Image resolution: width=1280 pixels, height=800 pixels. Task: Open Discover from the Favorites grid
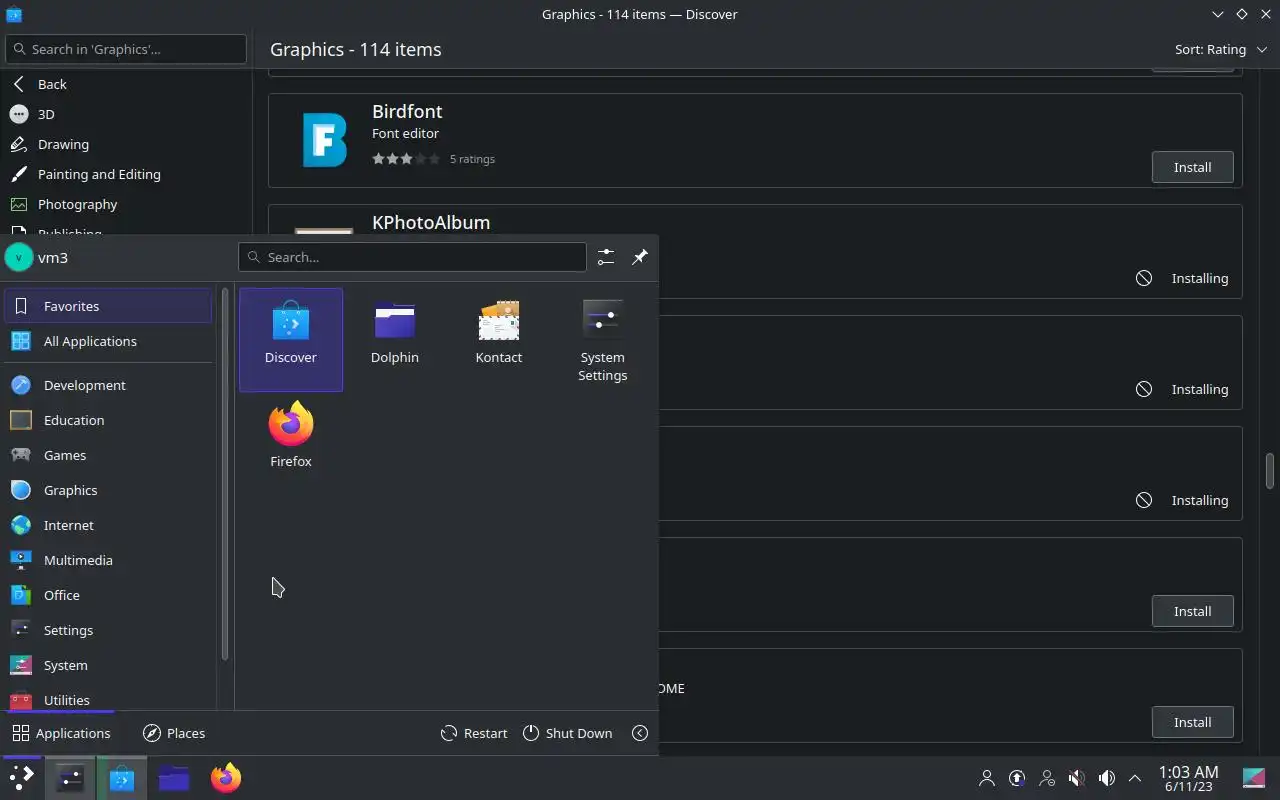tap(291, 339)
